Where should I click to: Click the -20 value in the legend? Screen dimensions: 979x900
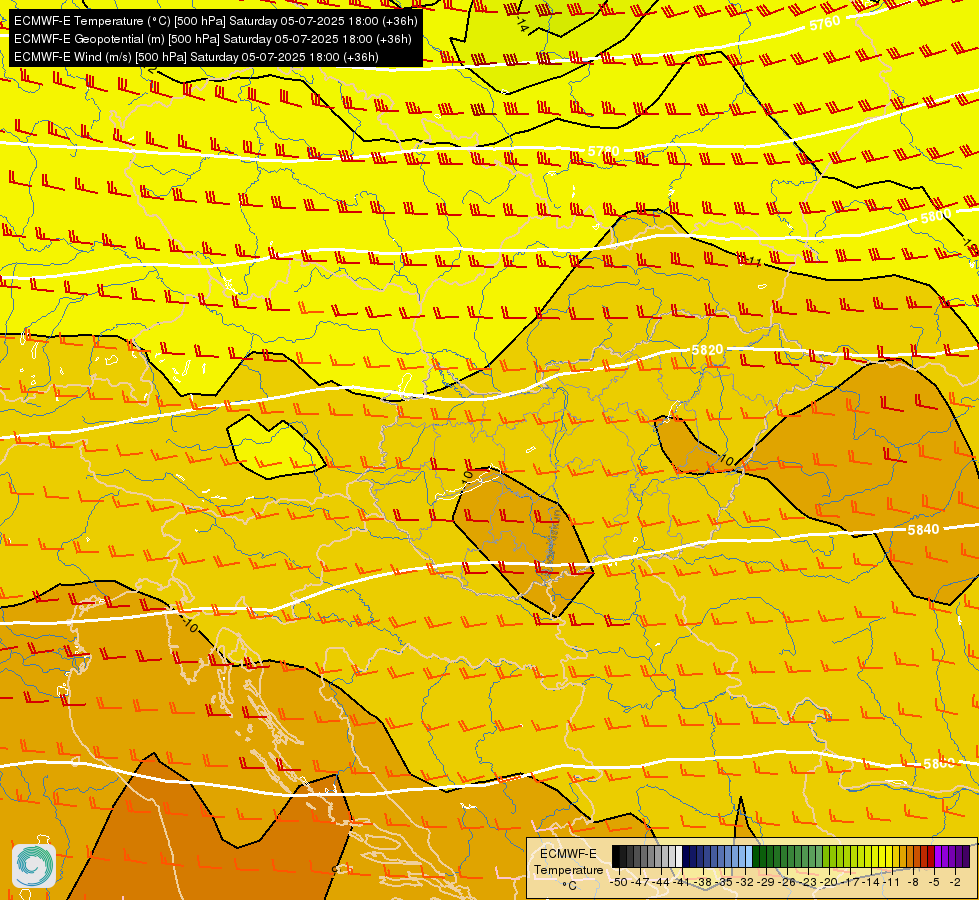pos(829,883)
